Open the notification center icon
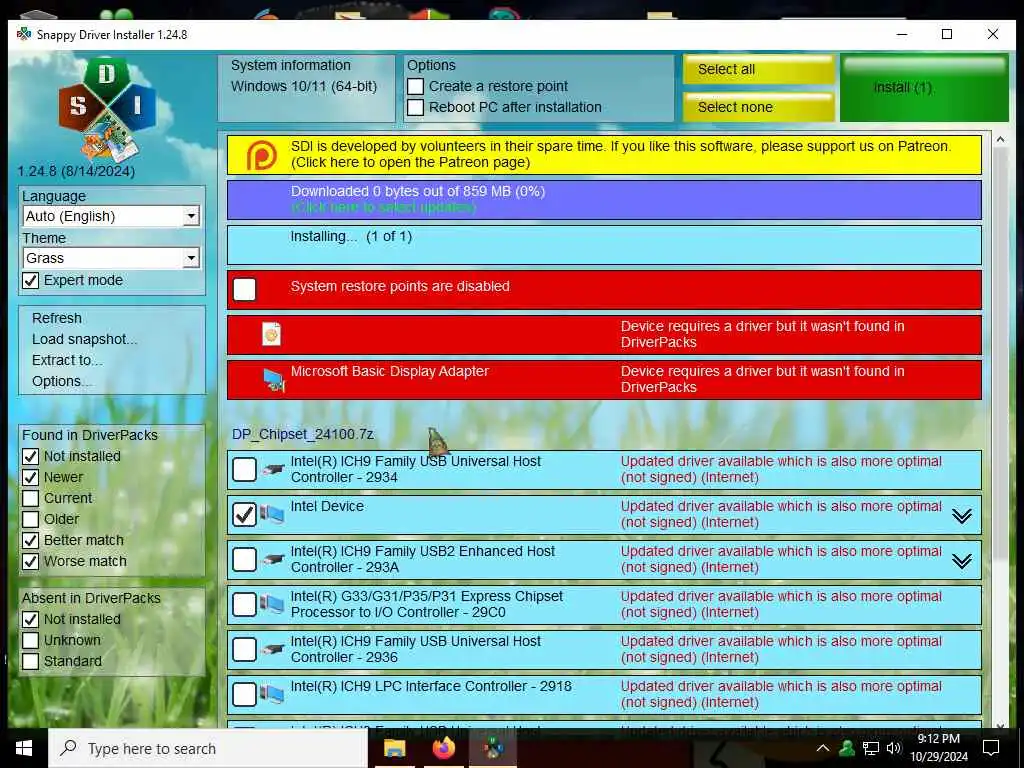Viewport: 1024px width, 768px height. pyautogui.click(x=991, y=748)
